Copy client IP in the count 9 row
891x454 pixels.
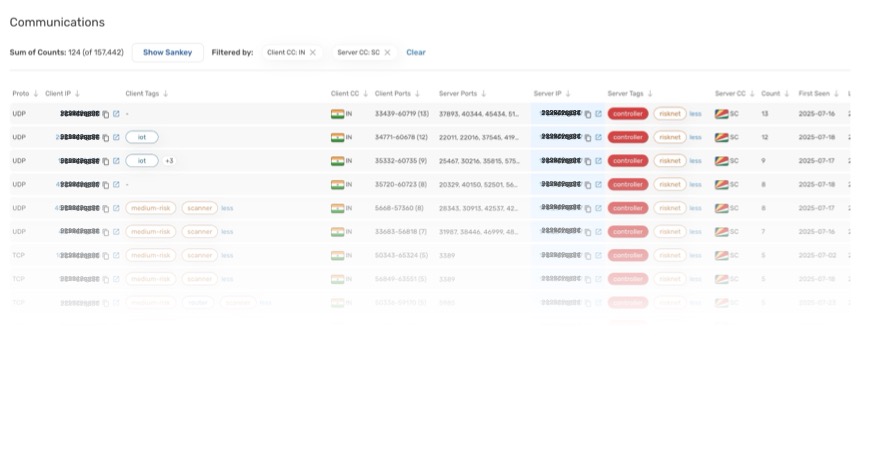click(106, 161)
